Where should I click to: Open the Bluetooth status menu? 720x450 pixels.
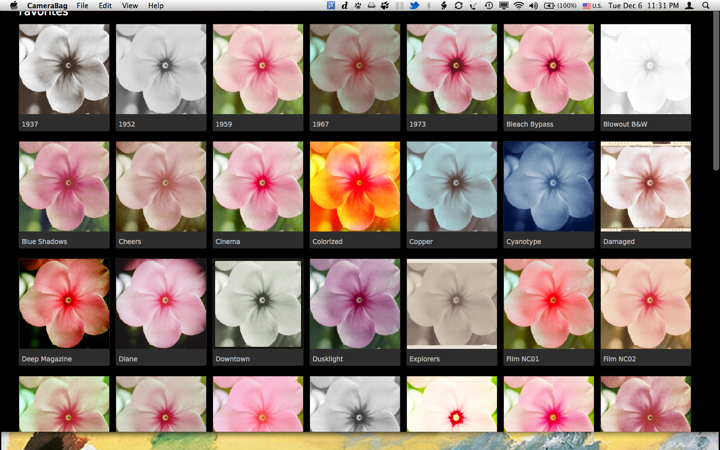point(429,6)
